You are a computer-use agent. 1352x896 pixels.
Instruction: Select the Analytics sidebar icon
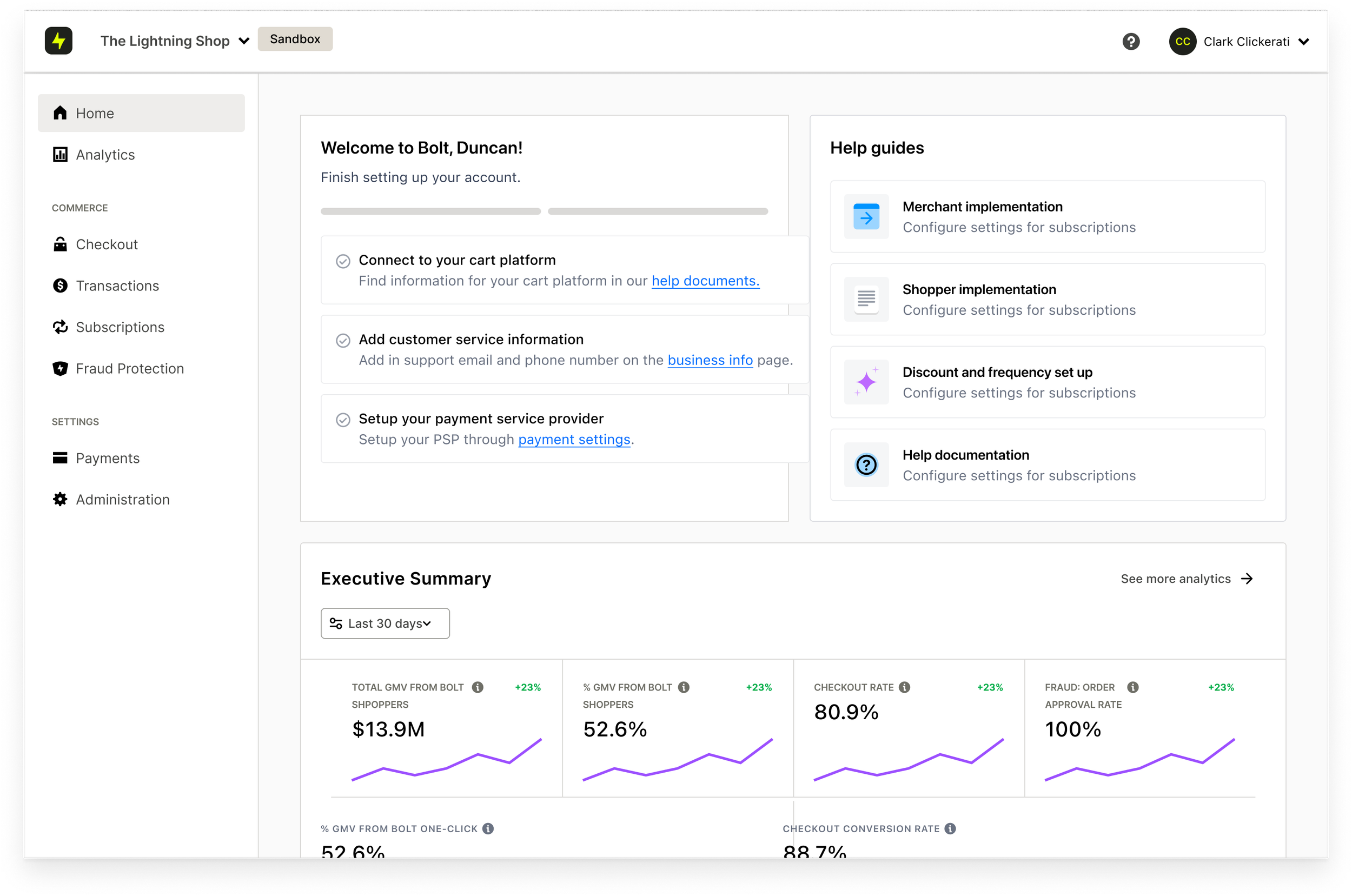pos(60,154)
